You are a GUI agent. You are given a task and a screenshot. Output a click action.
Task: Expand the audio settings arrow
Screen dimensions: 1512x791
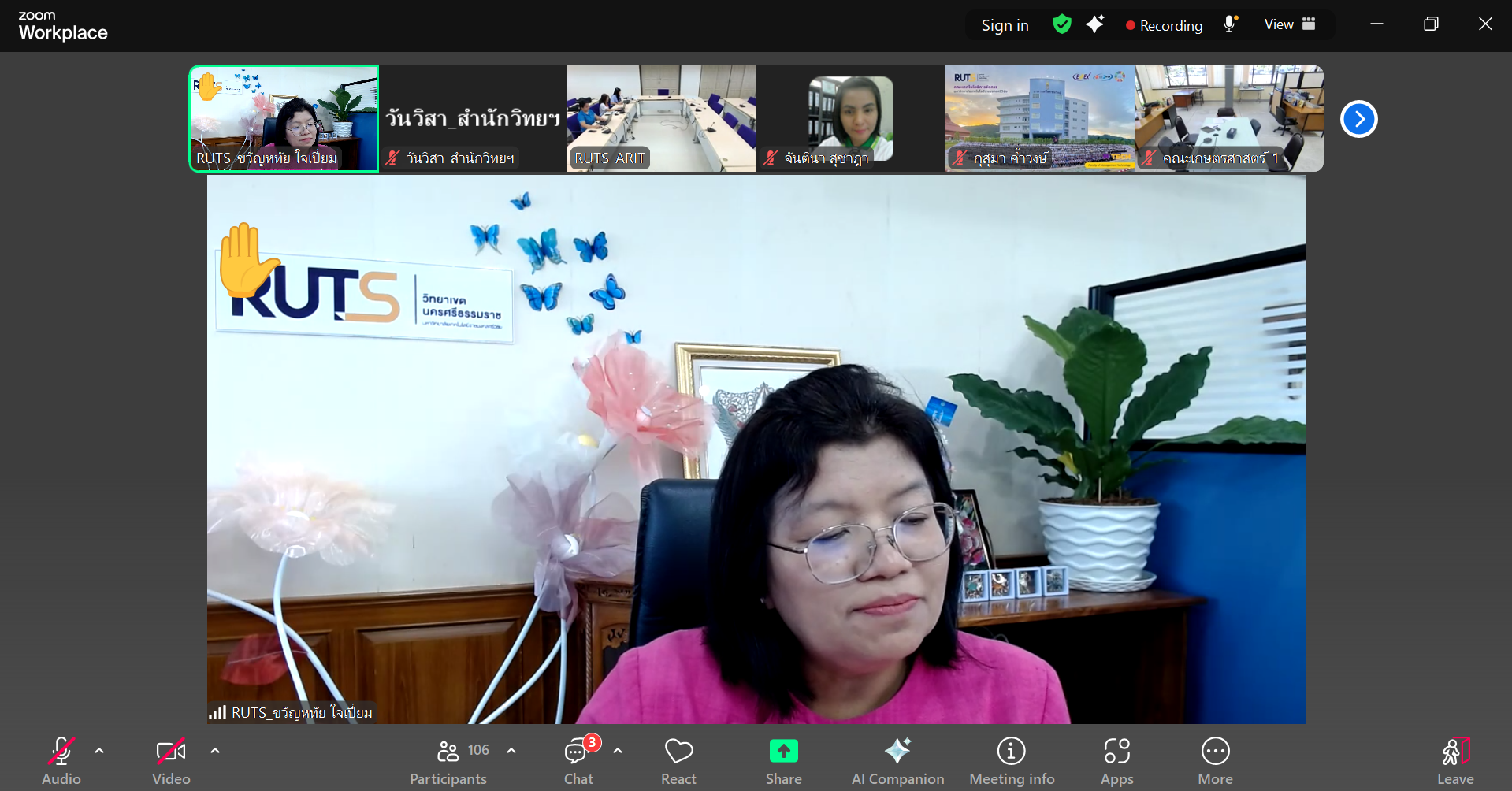[99, 751]
